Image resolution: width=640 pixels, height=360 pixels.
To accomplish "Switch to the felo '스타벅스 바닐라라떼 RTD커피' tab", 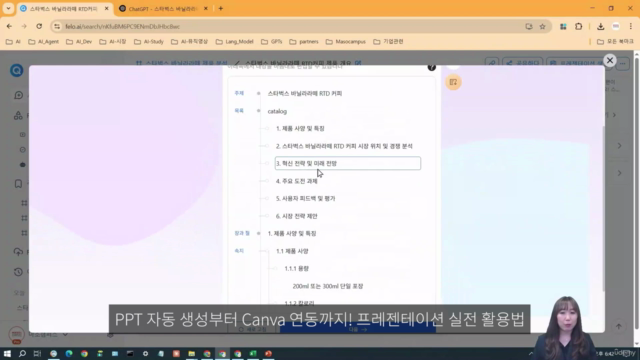I will [63, 9].
